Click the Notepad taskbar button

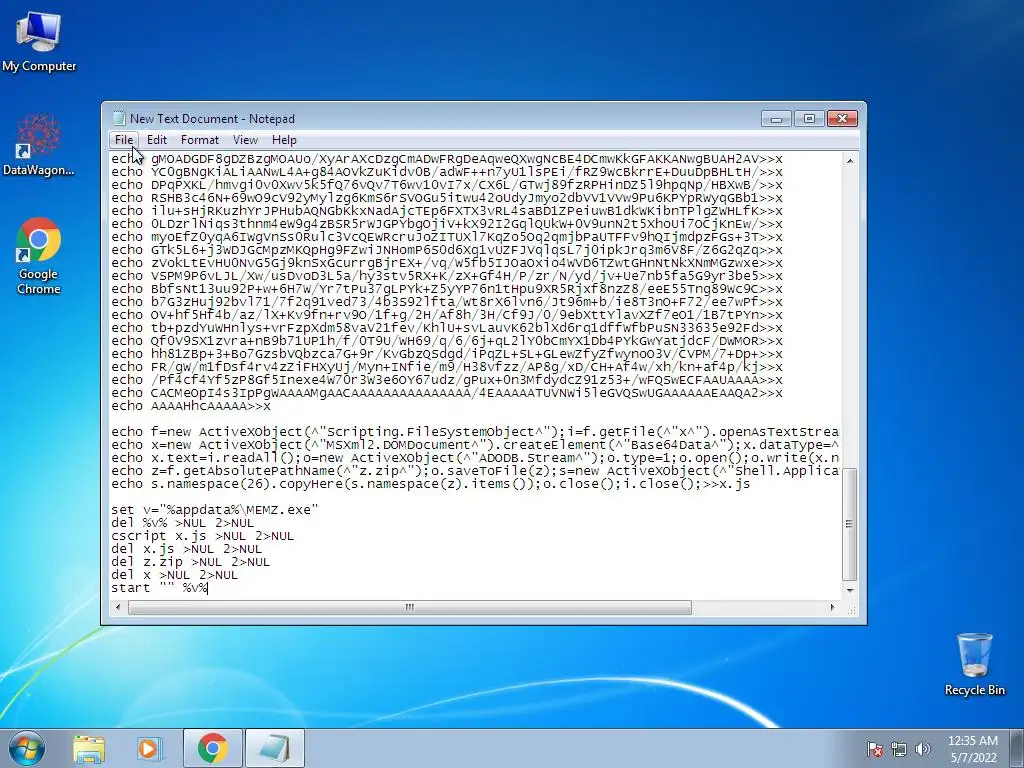coord(275,748)
